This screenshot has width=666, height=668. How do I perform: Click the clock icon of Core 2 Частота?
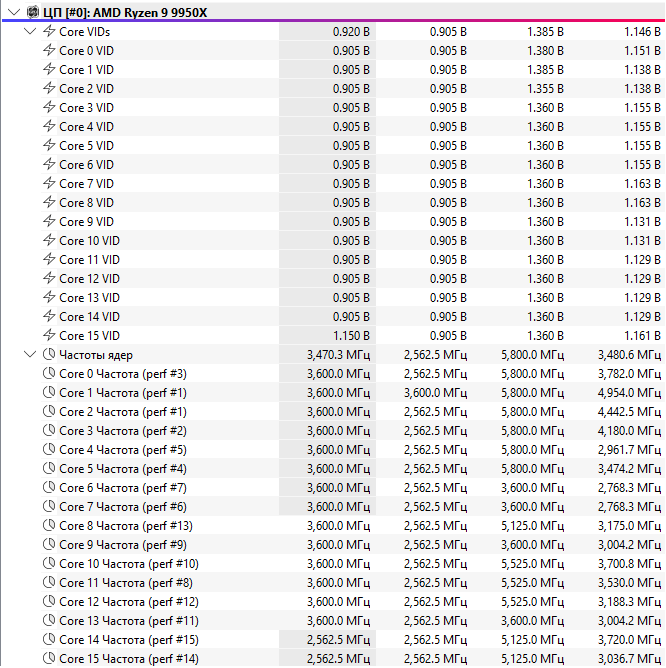coord(49,412)
